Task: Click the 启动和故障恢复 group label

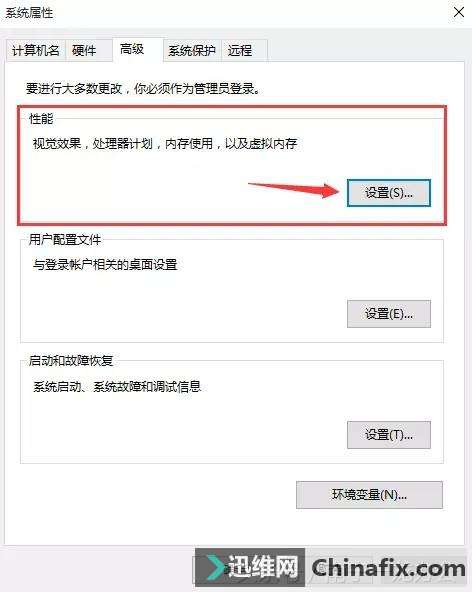Action: (x=71, y=361)
